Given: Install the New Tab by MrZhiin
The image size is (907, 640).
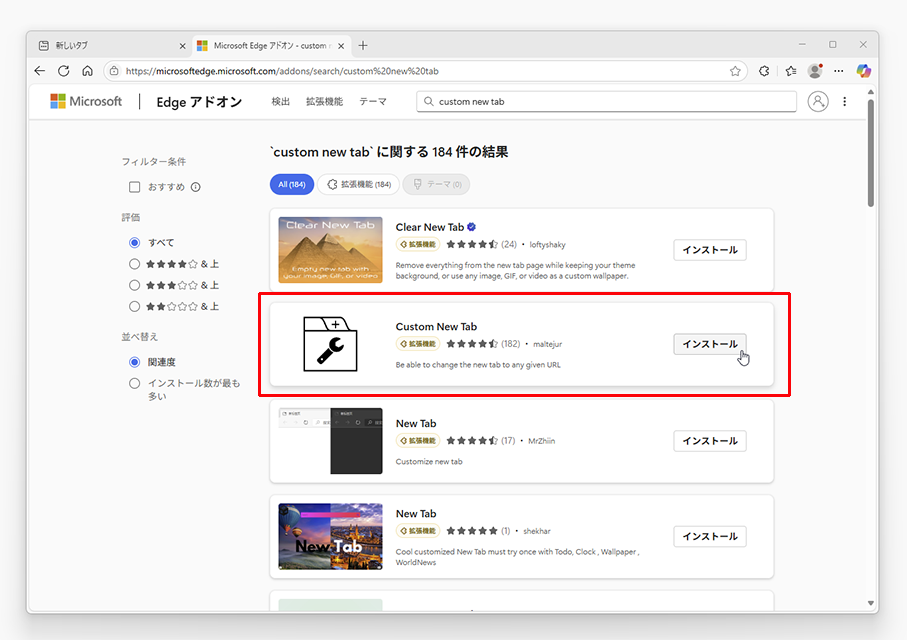Looking at the screenshot, I should (710, 441).
